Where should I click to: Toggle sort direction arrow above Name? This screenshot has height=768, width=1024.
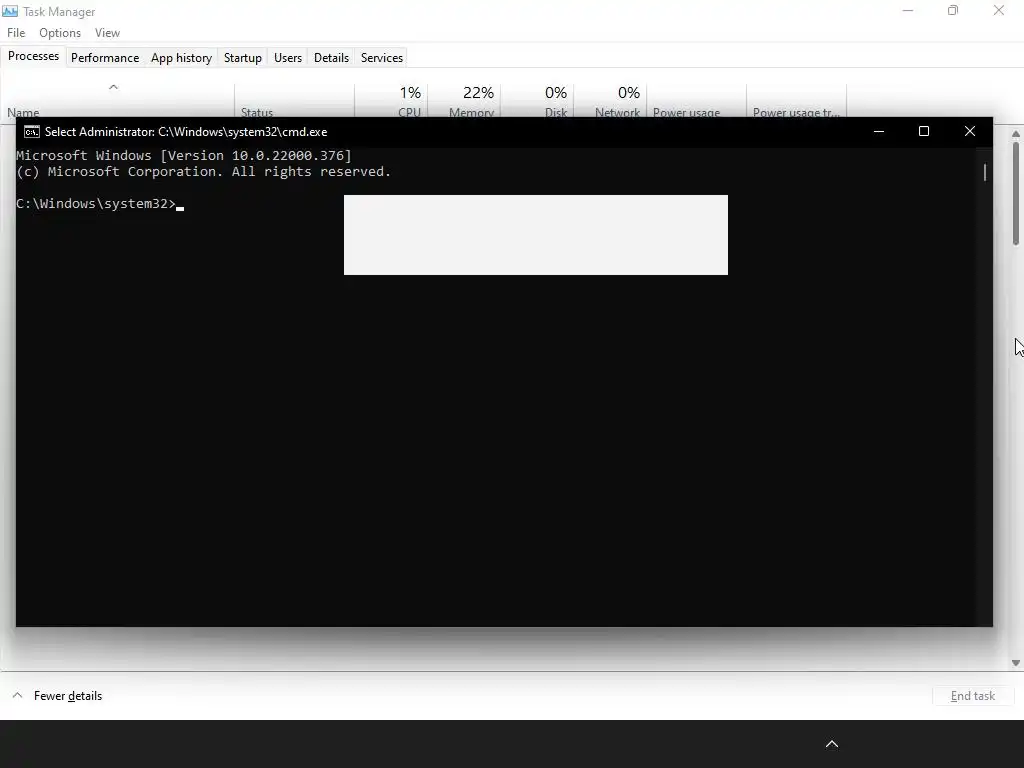click(x=113, y=87)
